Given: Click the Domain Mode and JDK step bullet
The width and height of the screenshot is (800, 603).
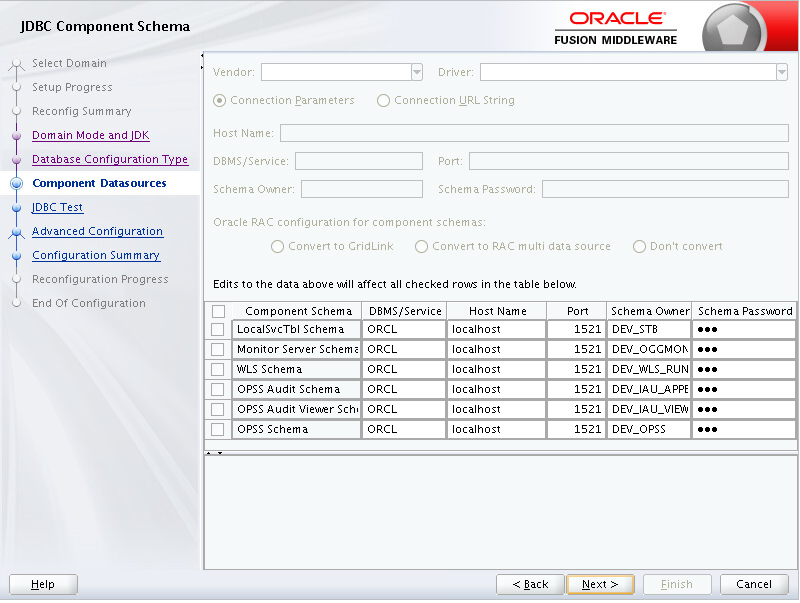Looking at the screenshot, I should [x=16, y=136].
